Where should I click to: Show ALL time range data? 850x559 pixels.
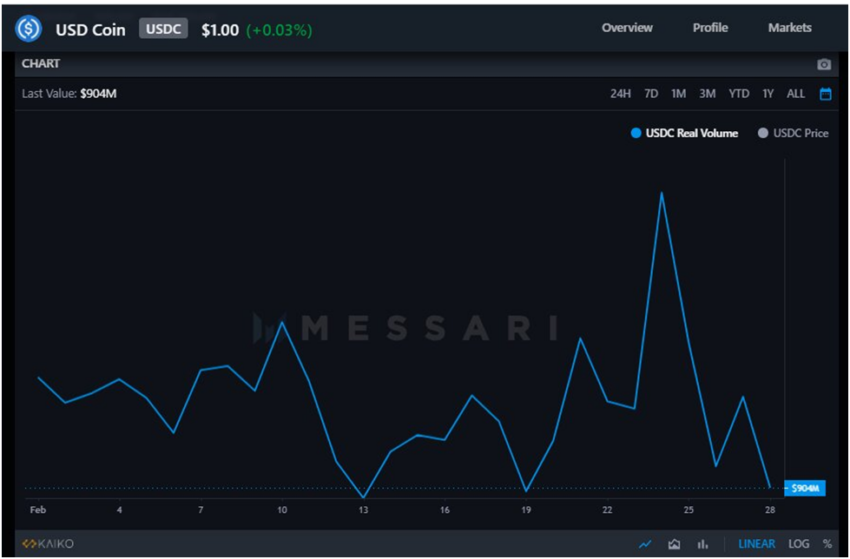[x=796, y=94]
